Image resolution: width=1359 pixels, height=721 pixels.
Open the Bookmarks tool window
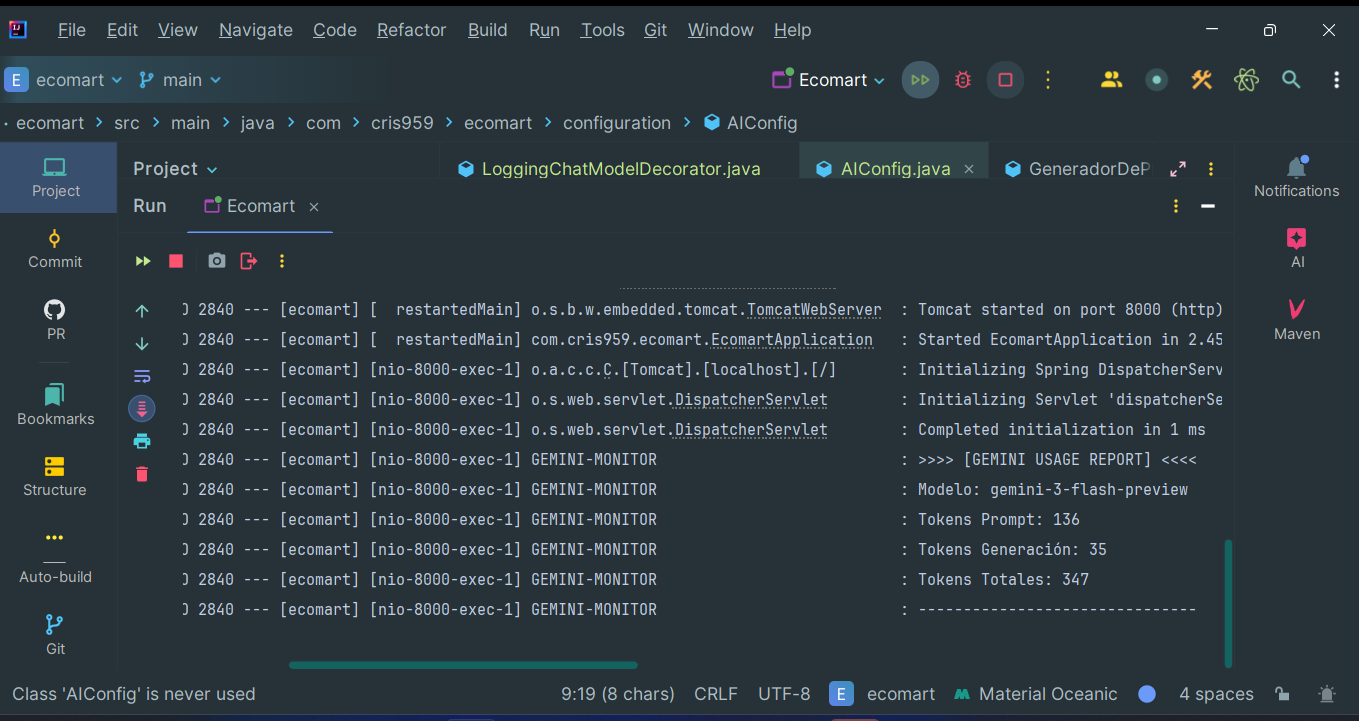pyautogui.click(x=55, y=404)
